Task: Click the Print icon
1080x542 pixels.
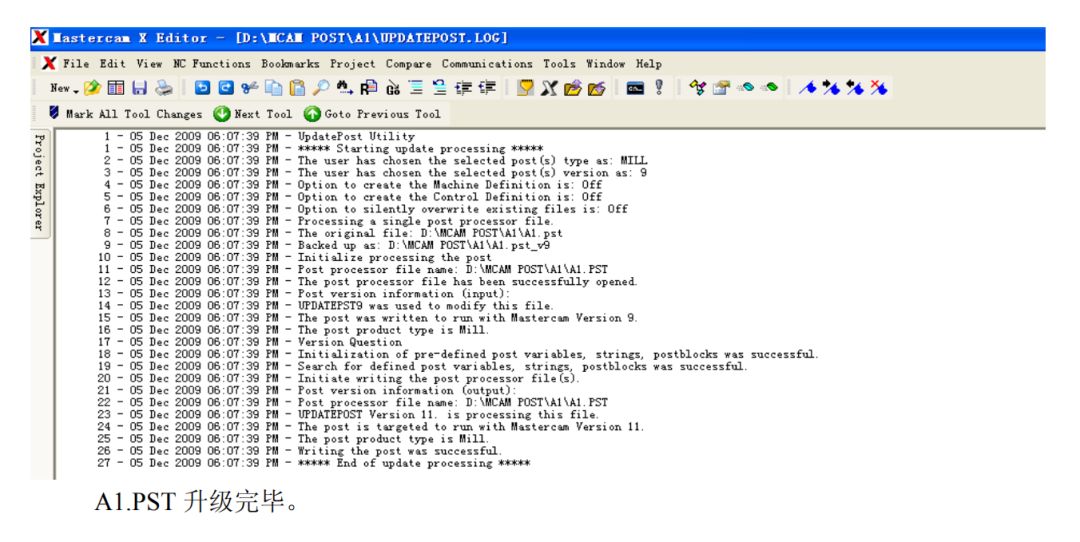Action: click(163, 88)
